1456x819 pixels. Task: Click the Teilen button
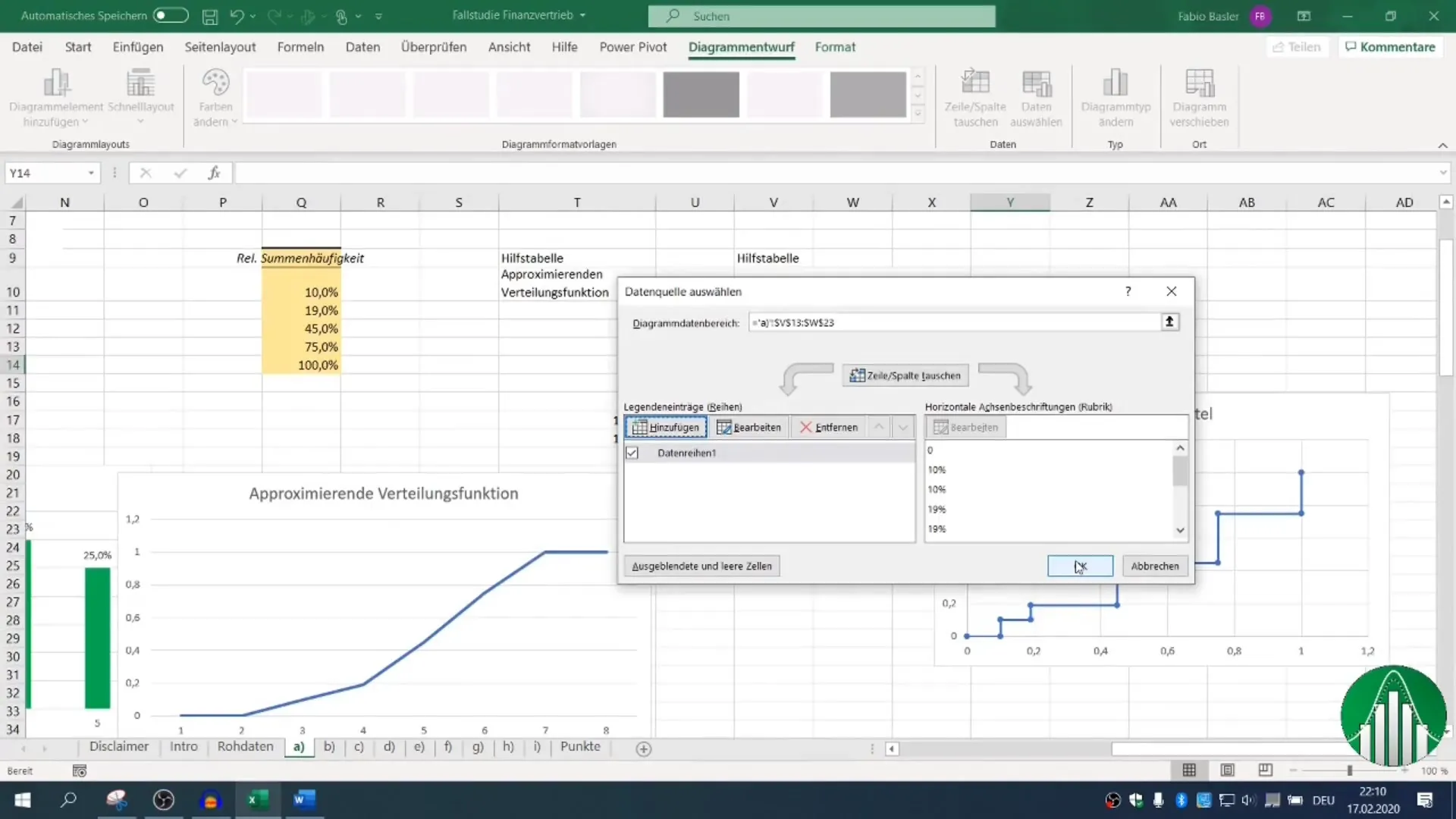[x=1297, y=47]
